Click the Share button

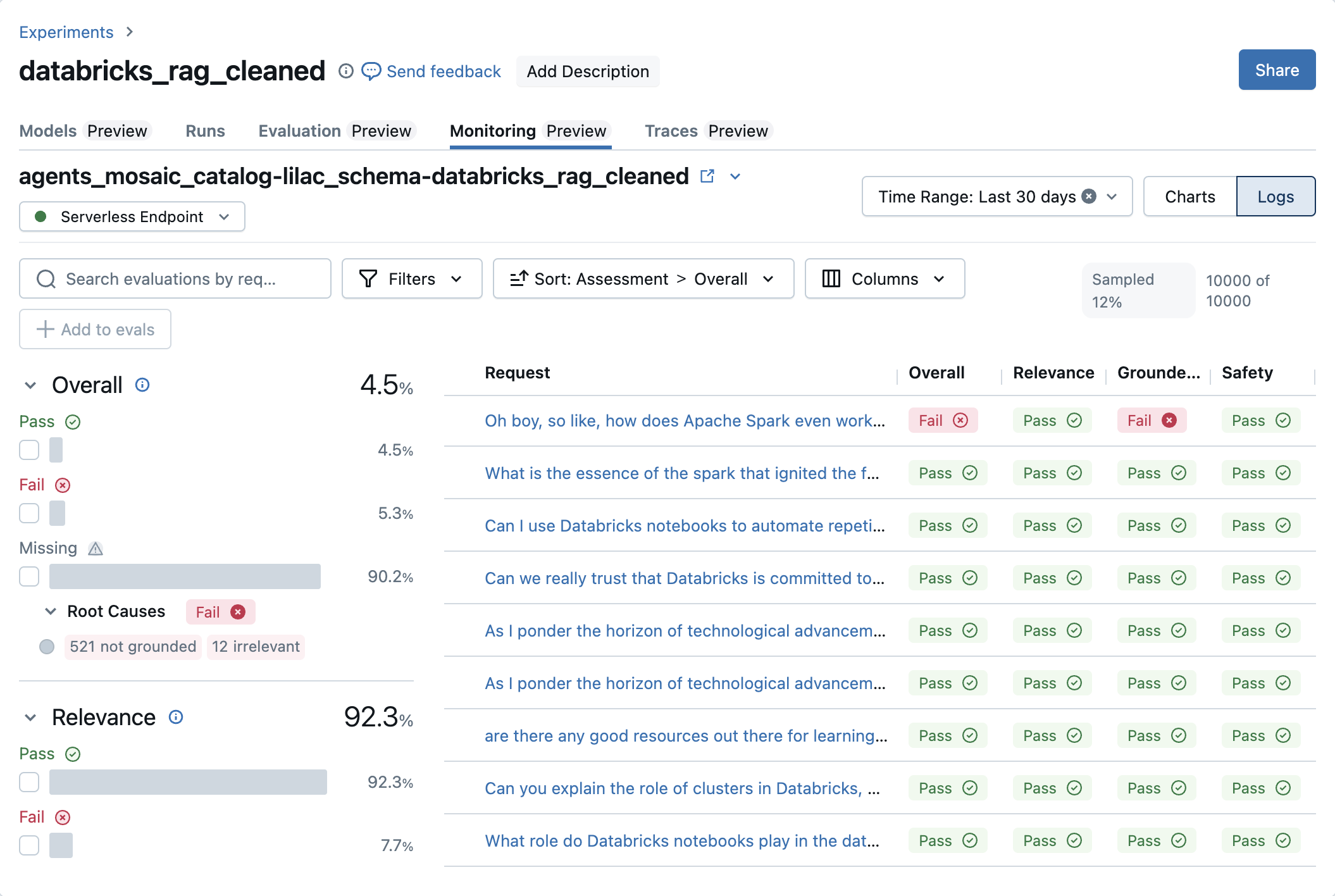1277,70
